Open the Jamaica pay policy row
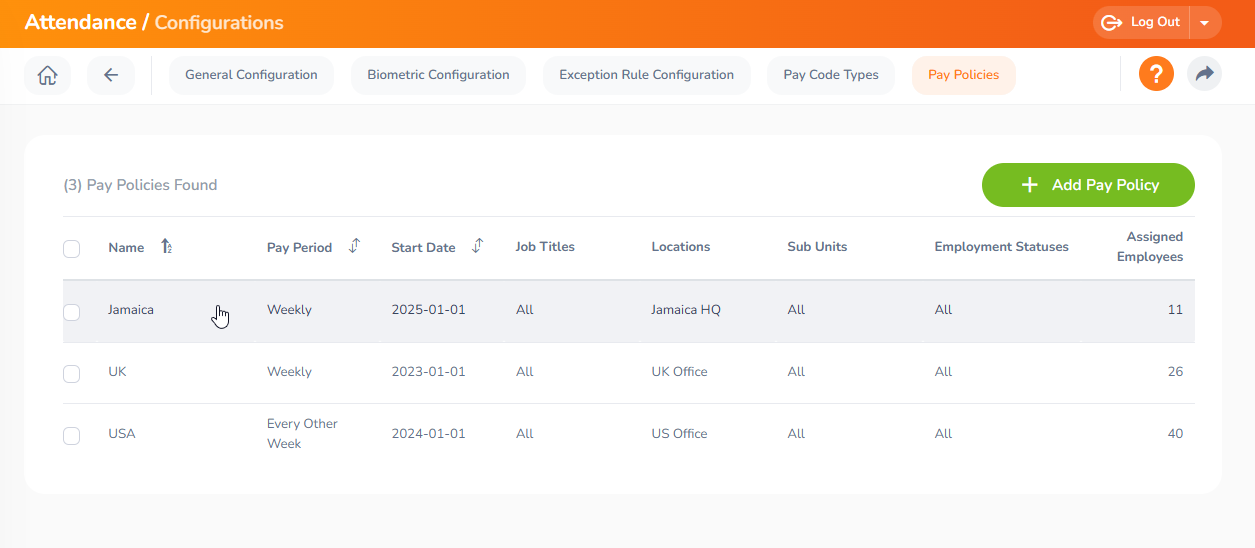1255x548 pixels. (628, 311)
